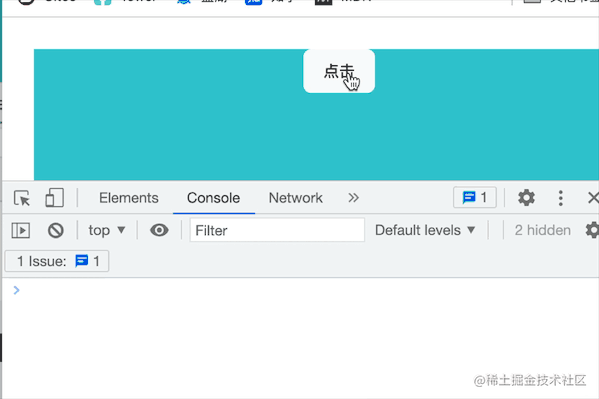
Task: Open the DevTools three-dot menu
Action: pyautogui.click(x=560, y=198)
